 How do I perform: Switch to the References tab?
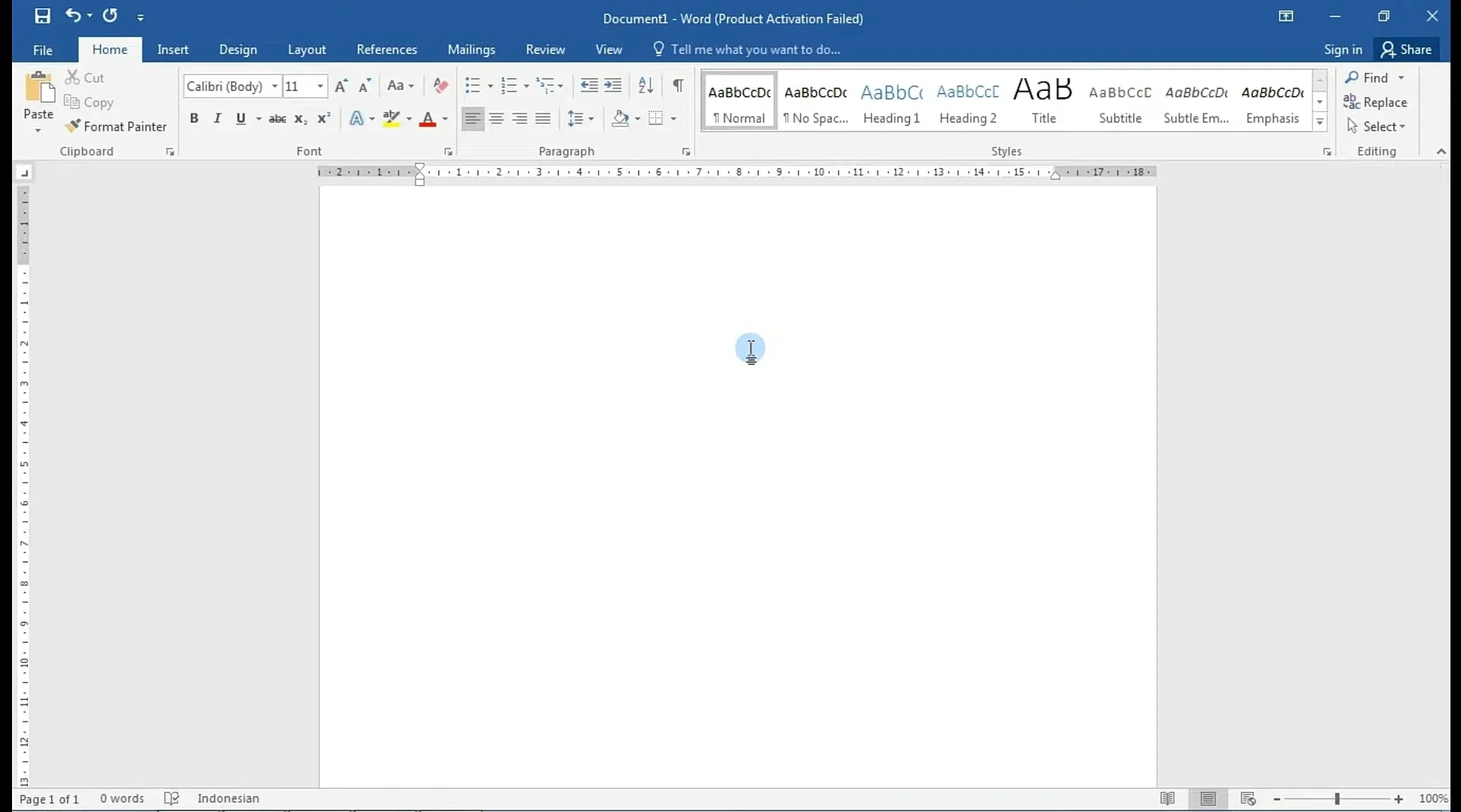click(x=386, y=50)
